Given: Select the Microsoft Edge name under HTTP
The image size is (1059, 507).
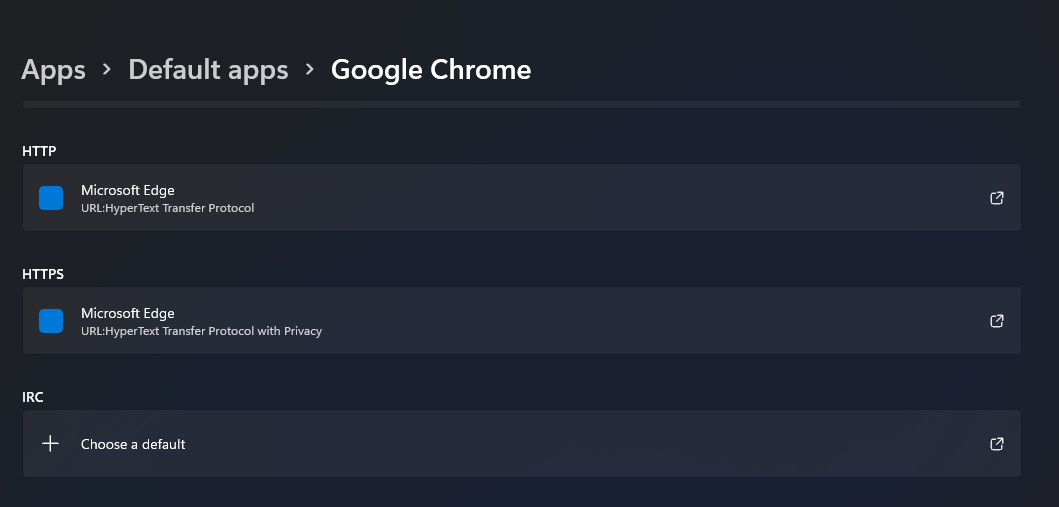Looking at the screenshot, I should 128,190.
